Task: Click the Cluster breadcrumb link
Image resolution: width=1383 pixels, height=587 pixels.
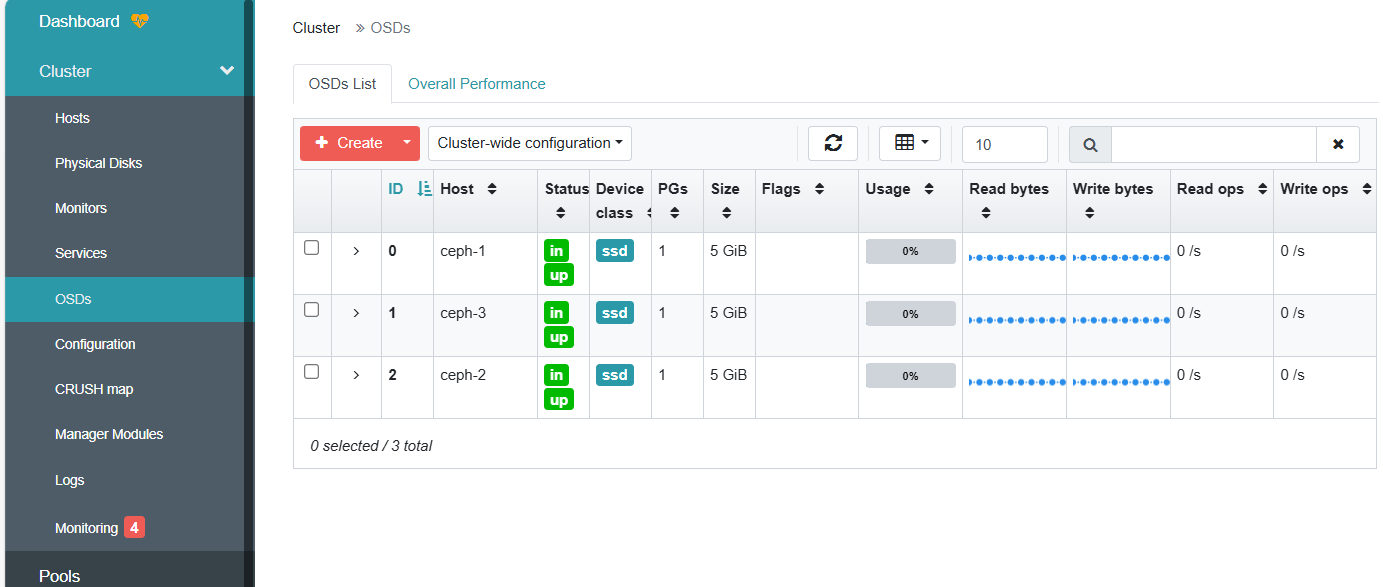Action: (316, 28)
